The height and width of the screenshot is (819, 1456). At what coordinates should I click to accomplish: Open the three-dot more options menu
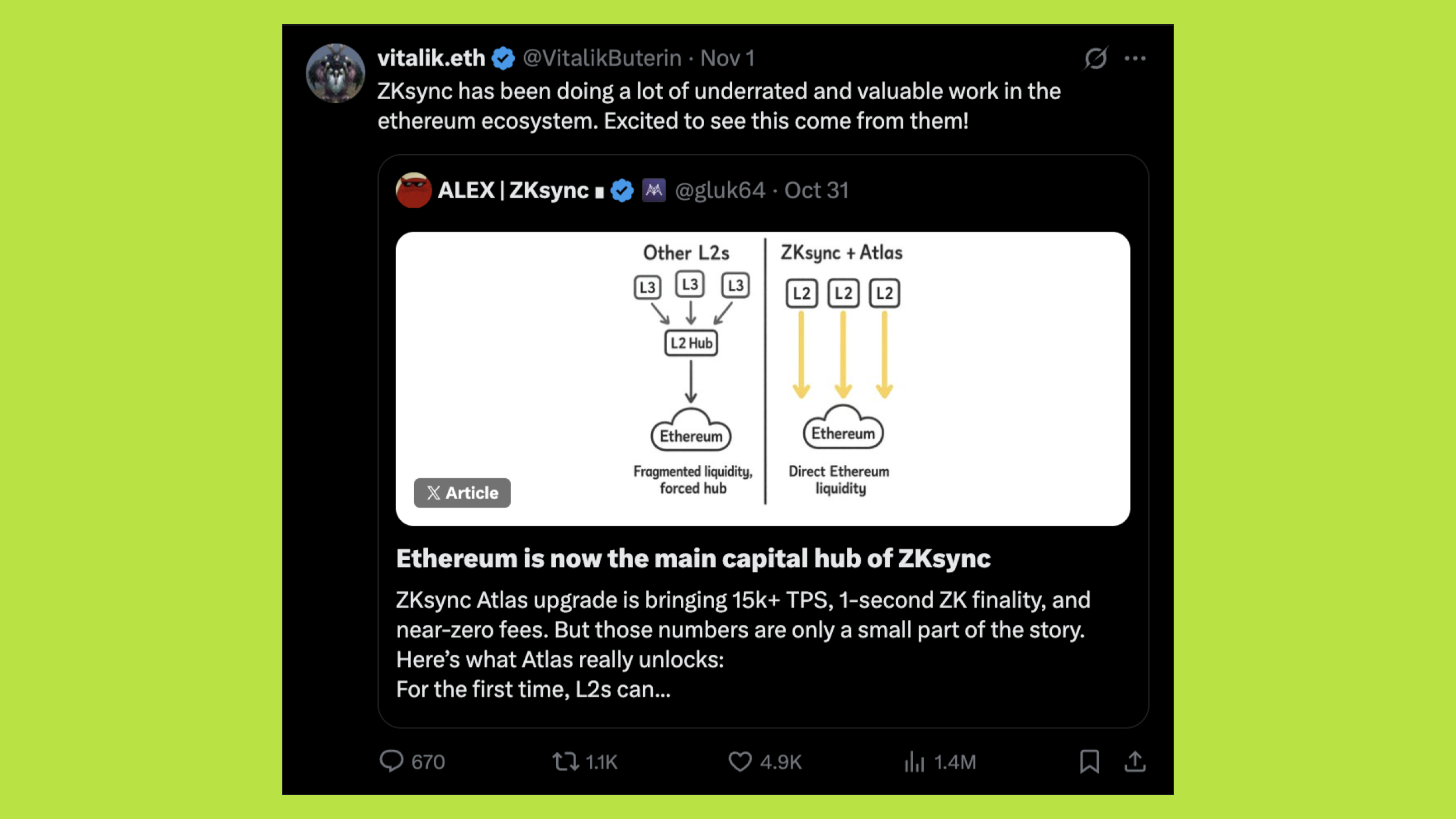(1136, 58)
